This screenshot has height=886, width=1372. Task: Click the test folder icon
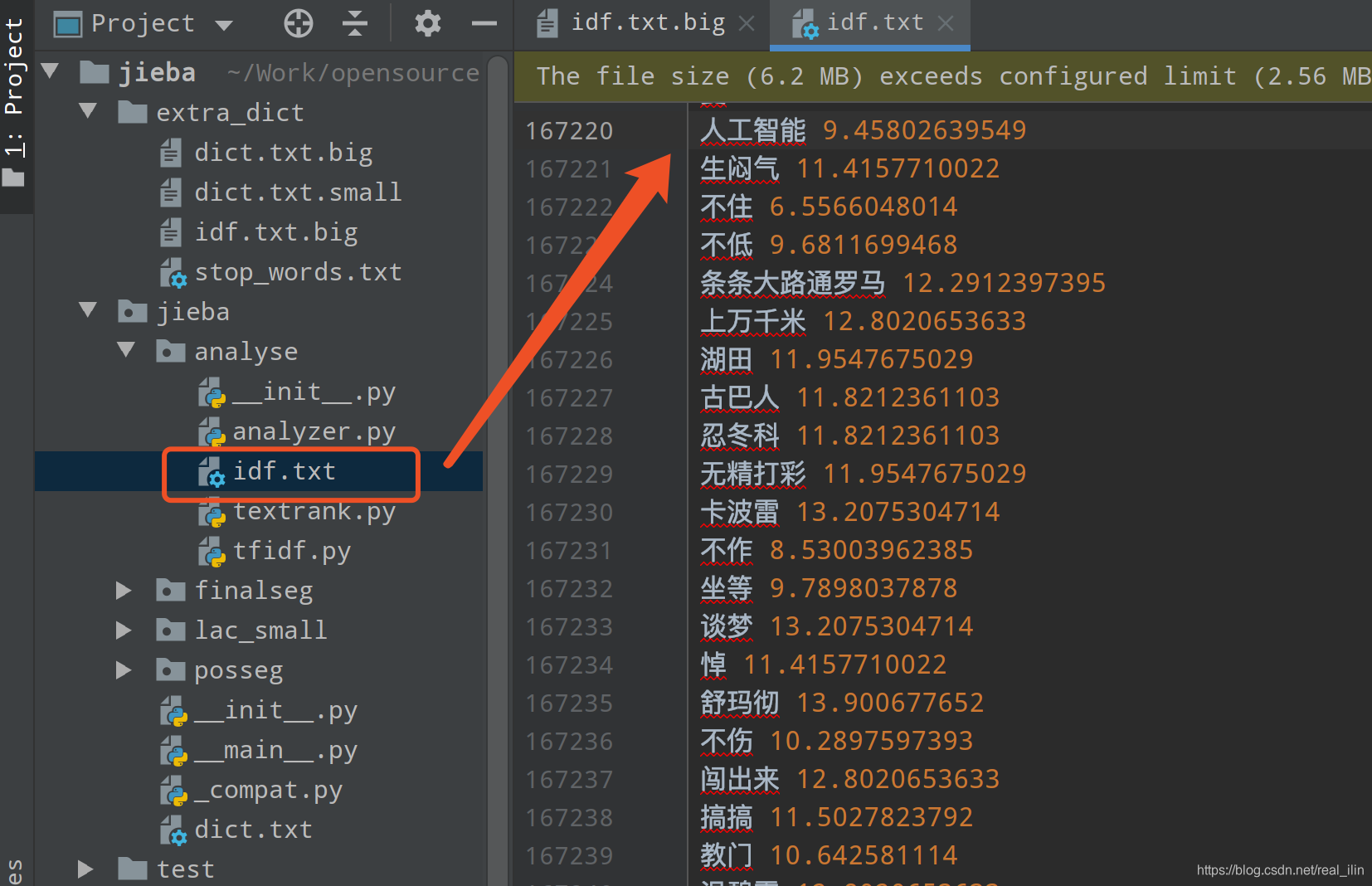(x=133, y=869)
